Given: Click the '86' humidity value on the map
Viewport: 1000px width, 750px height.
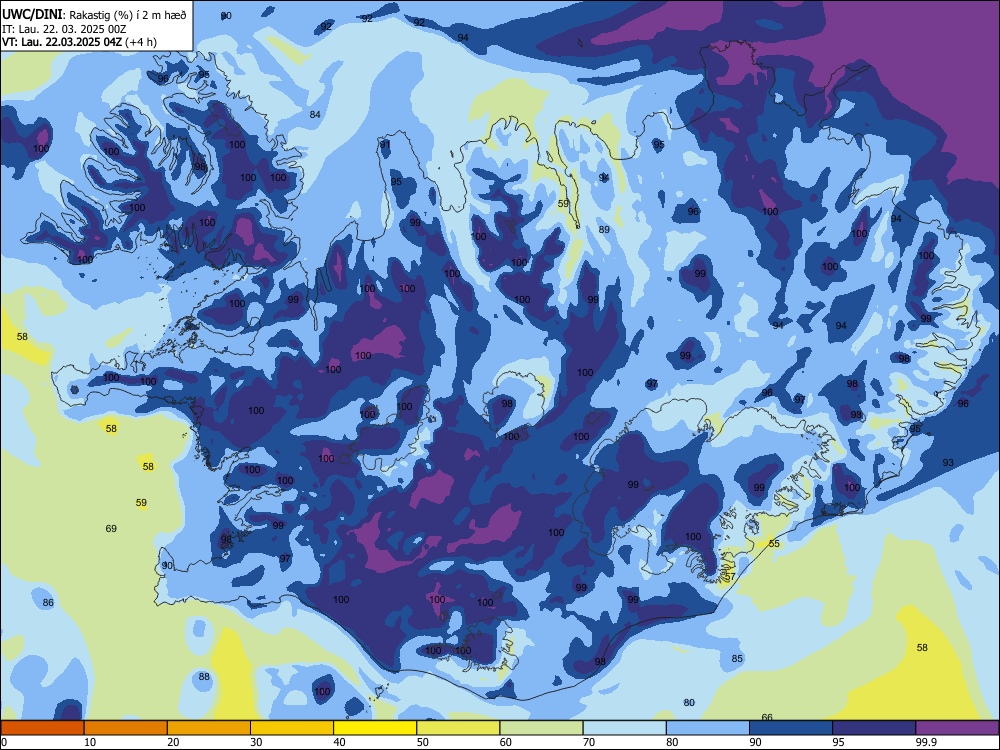Looking at the screenshot, I should [48, 603].
